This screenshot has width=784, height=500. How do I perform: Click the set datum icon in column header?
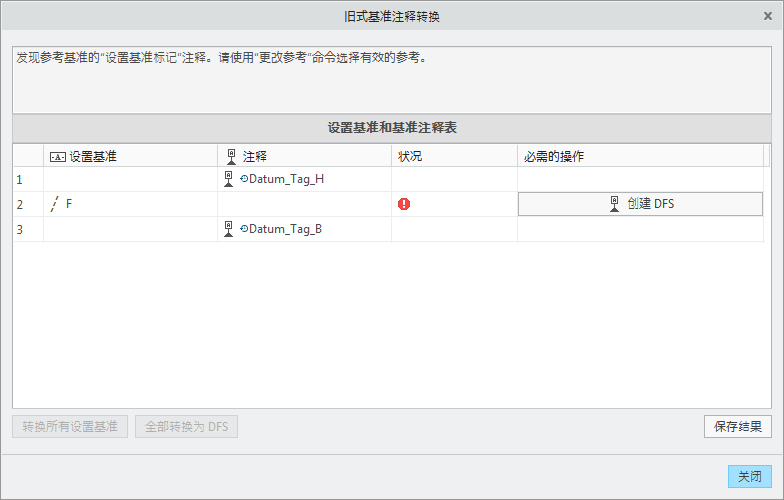point(57,156)
